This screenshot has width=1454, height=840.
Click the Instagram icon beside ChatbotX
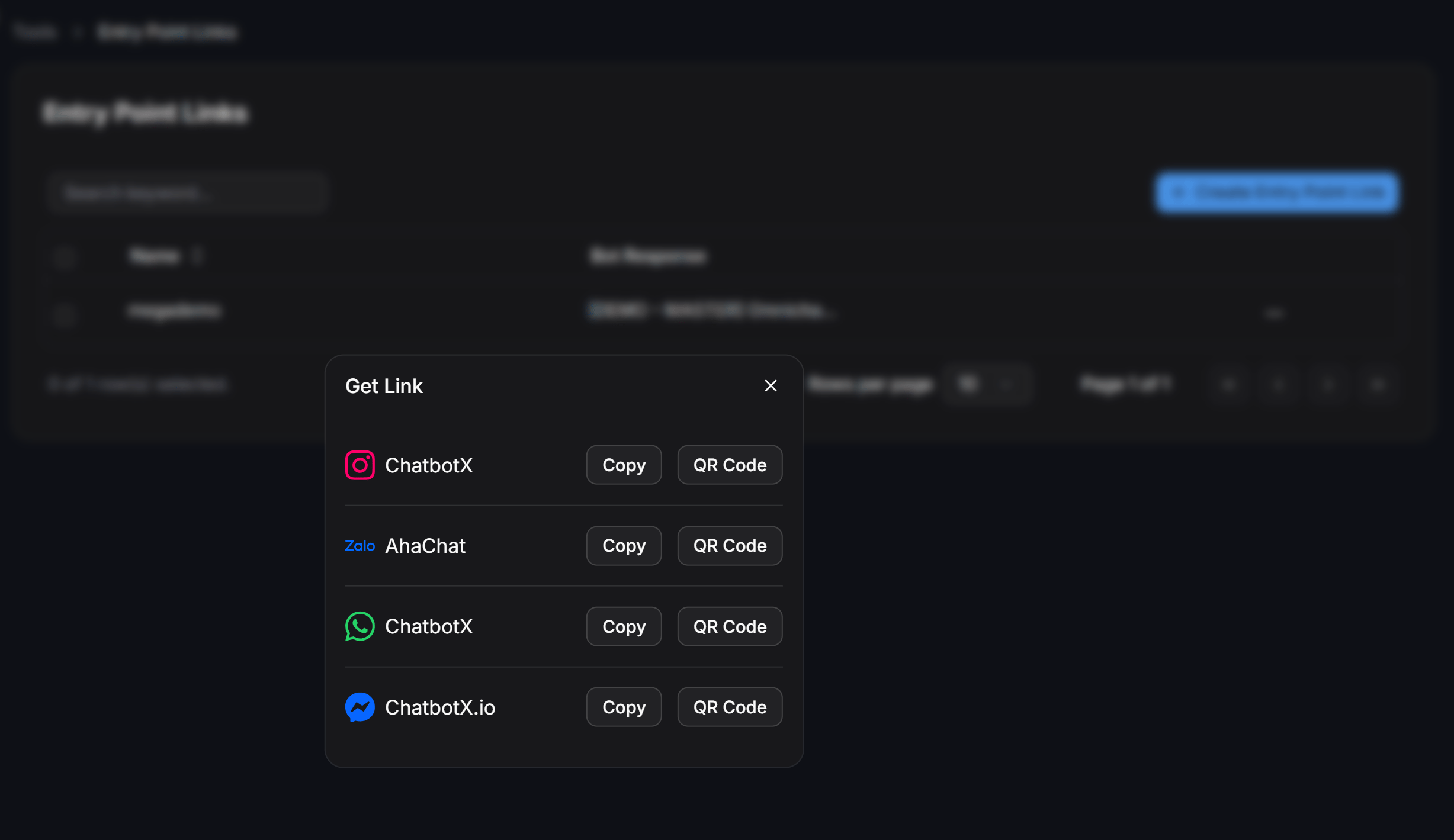click(x=360, y=465)
